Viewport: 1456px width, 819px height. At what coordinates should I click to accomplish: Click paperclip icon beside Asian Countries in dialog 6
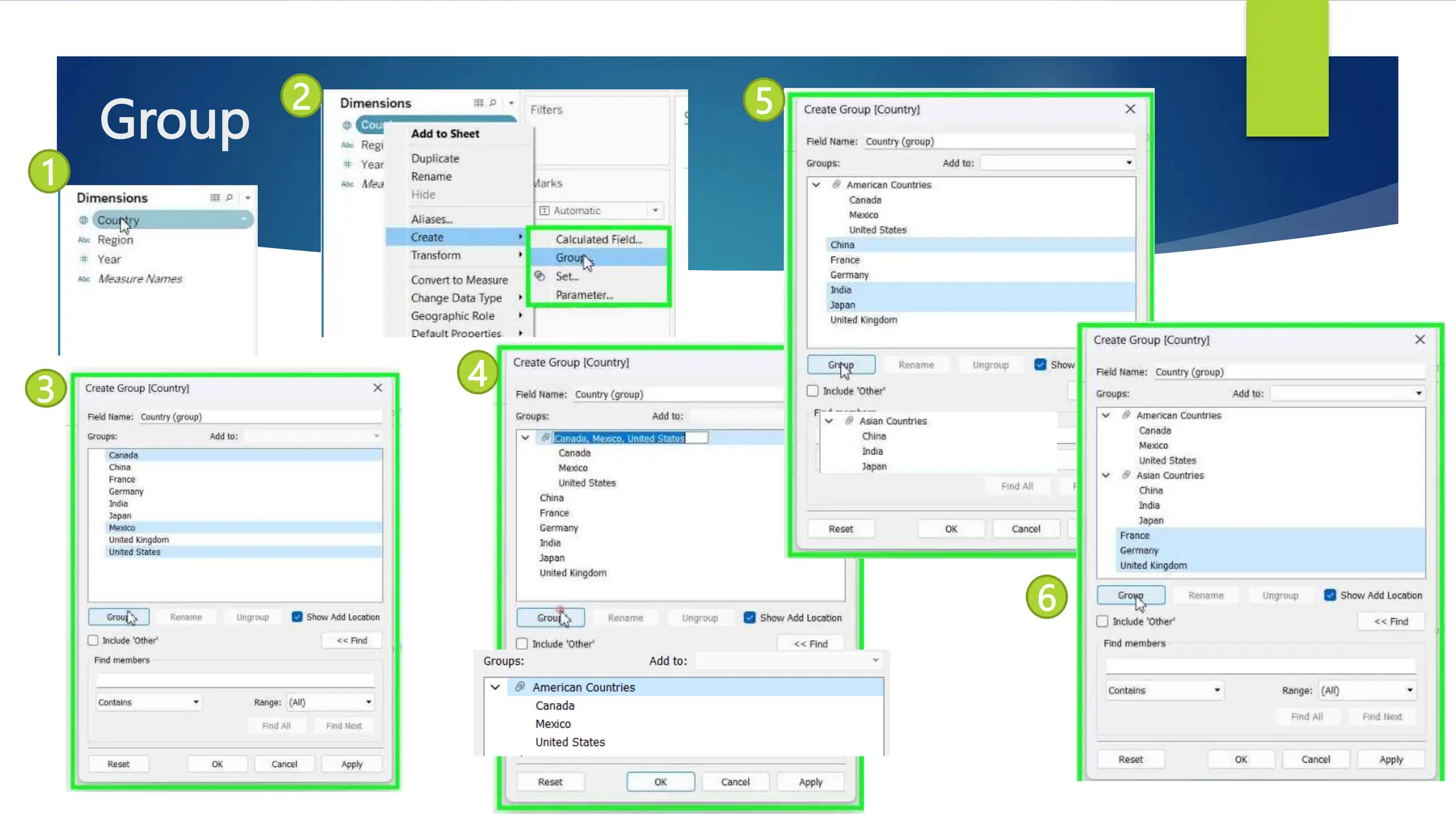pos(1126,475)
